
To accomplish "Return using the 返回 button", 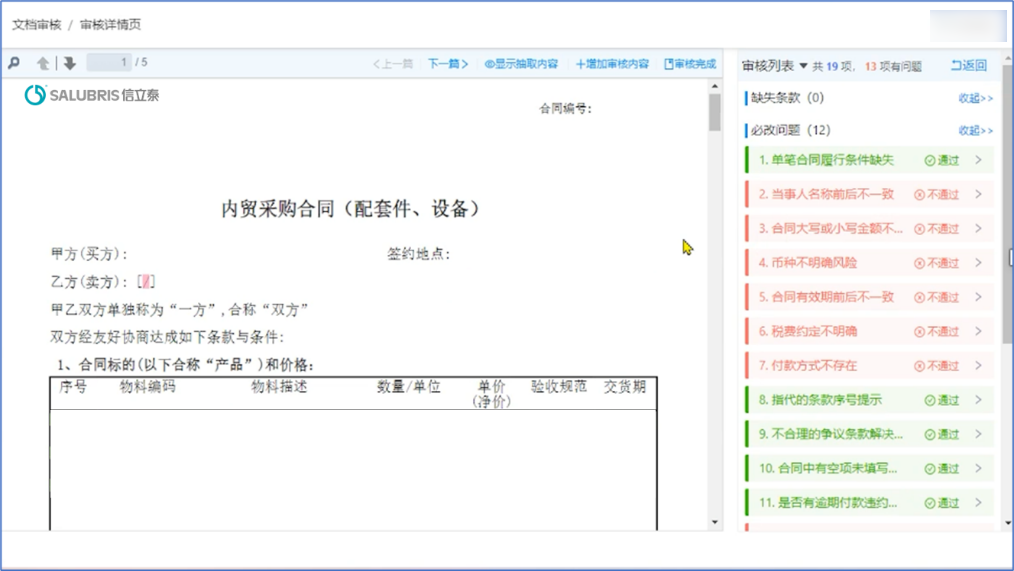I will pos(969,65).
